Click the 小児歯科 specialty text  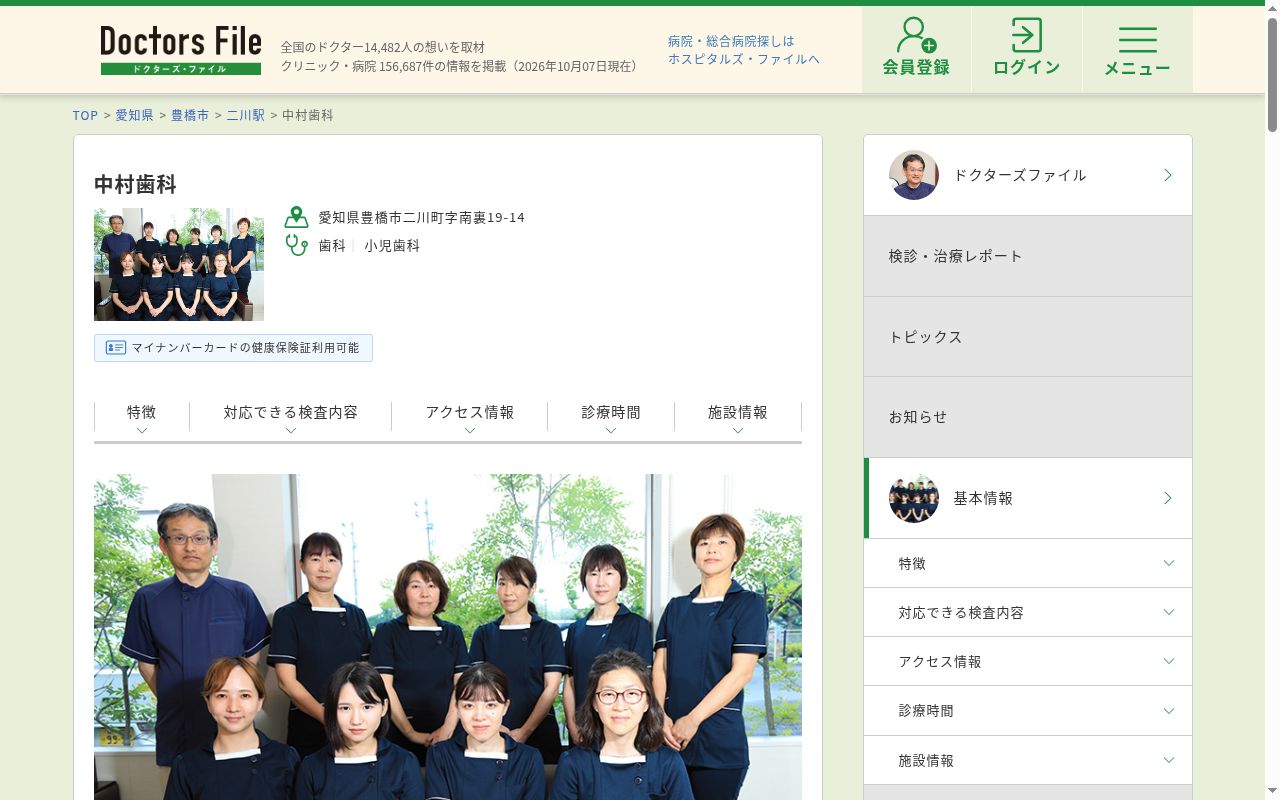pos(392,245)
